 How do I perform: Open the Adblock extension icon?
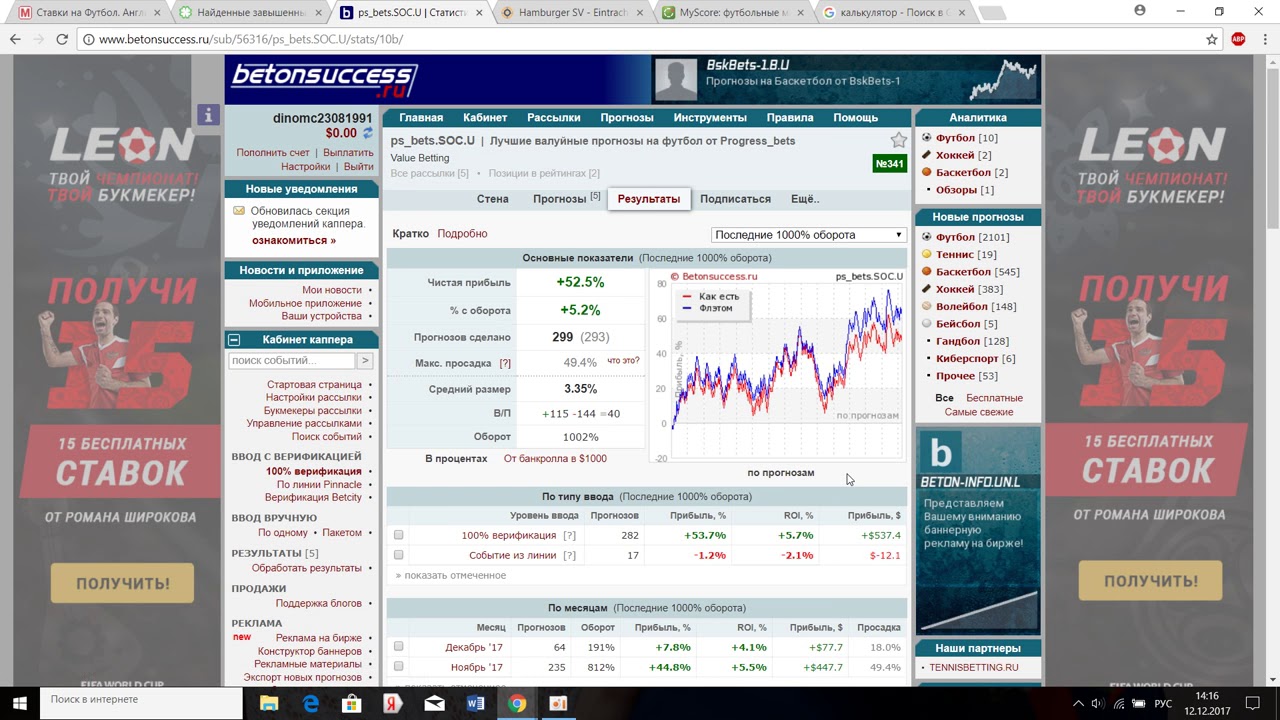(x=1238, y=39)
